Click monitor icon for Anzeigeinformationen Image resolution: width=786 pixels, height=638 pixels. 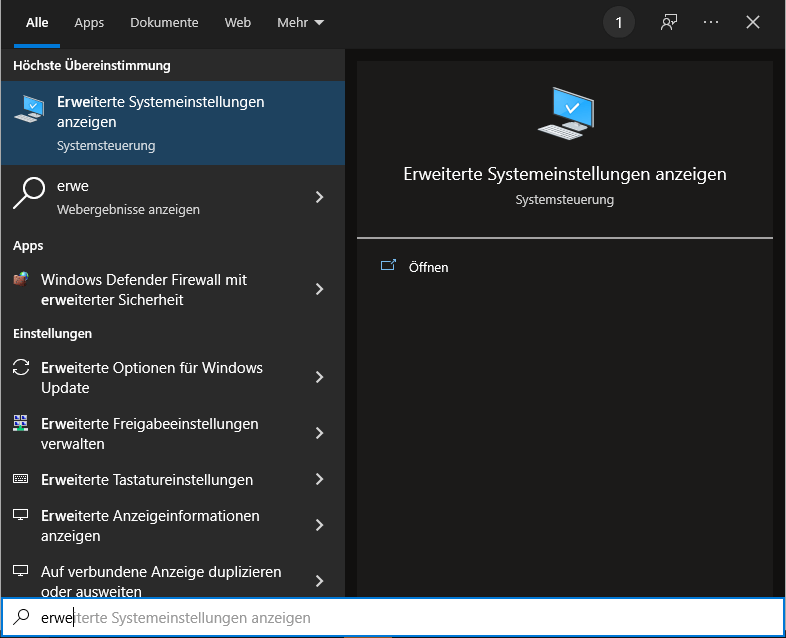click(x=21, y=515)
